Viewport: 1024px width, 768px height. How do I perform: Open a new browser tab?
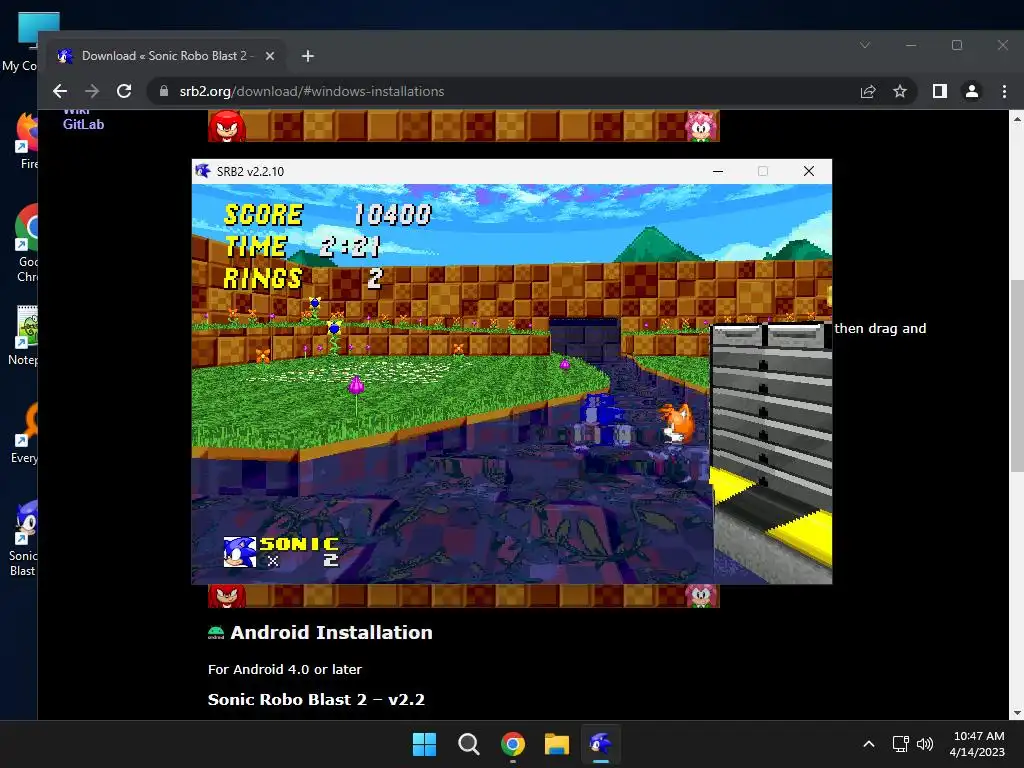click(x=308, y=56)
